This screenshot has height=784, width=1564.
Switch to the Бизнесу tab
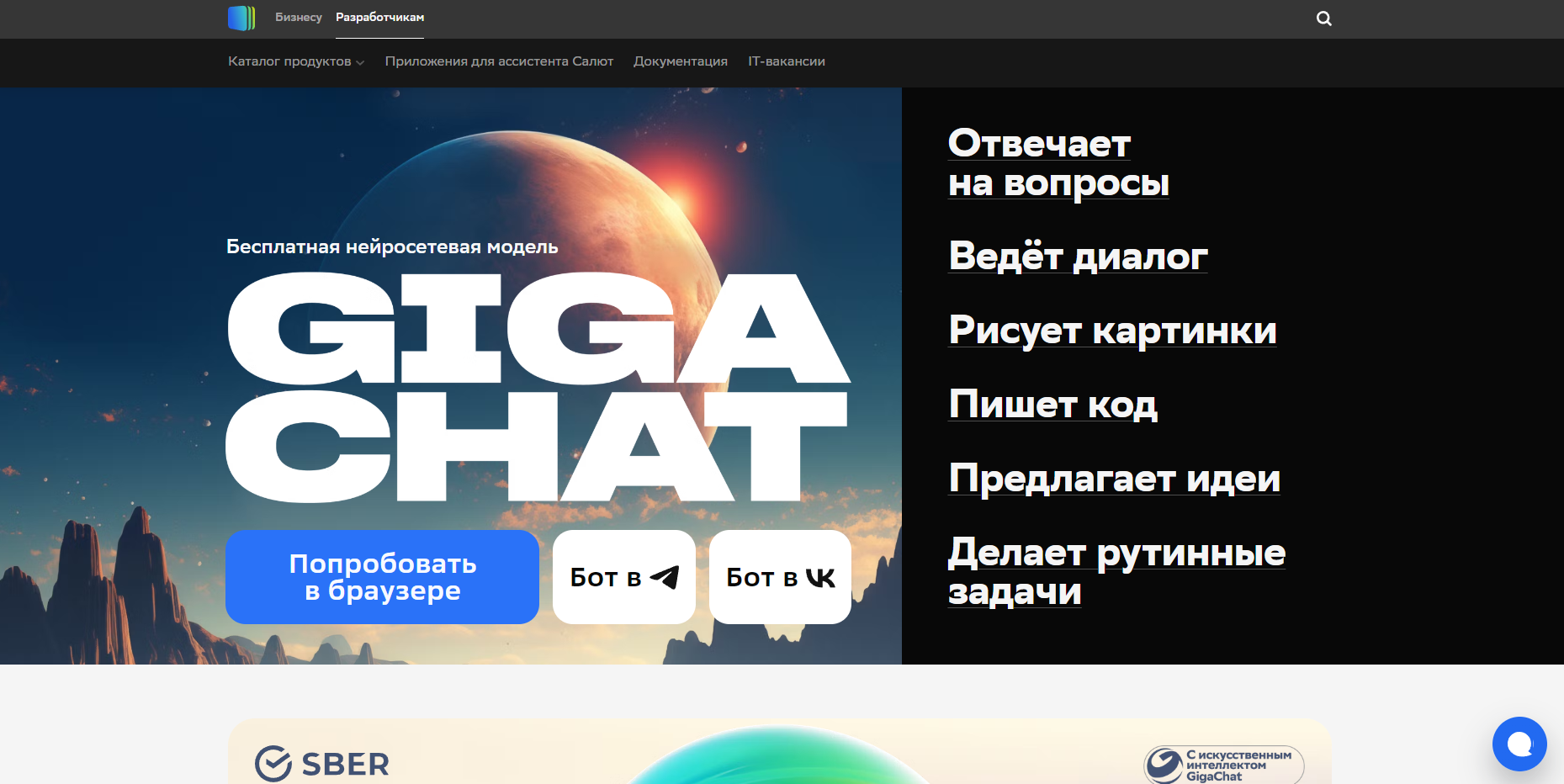pos(299,18)
